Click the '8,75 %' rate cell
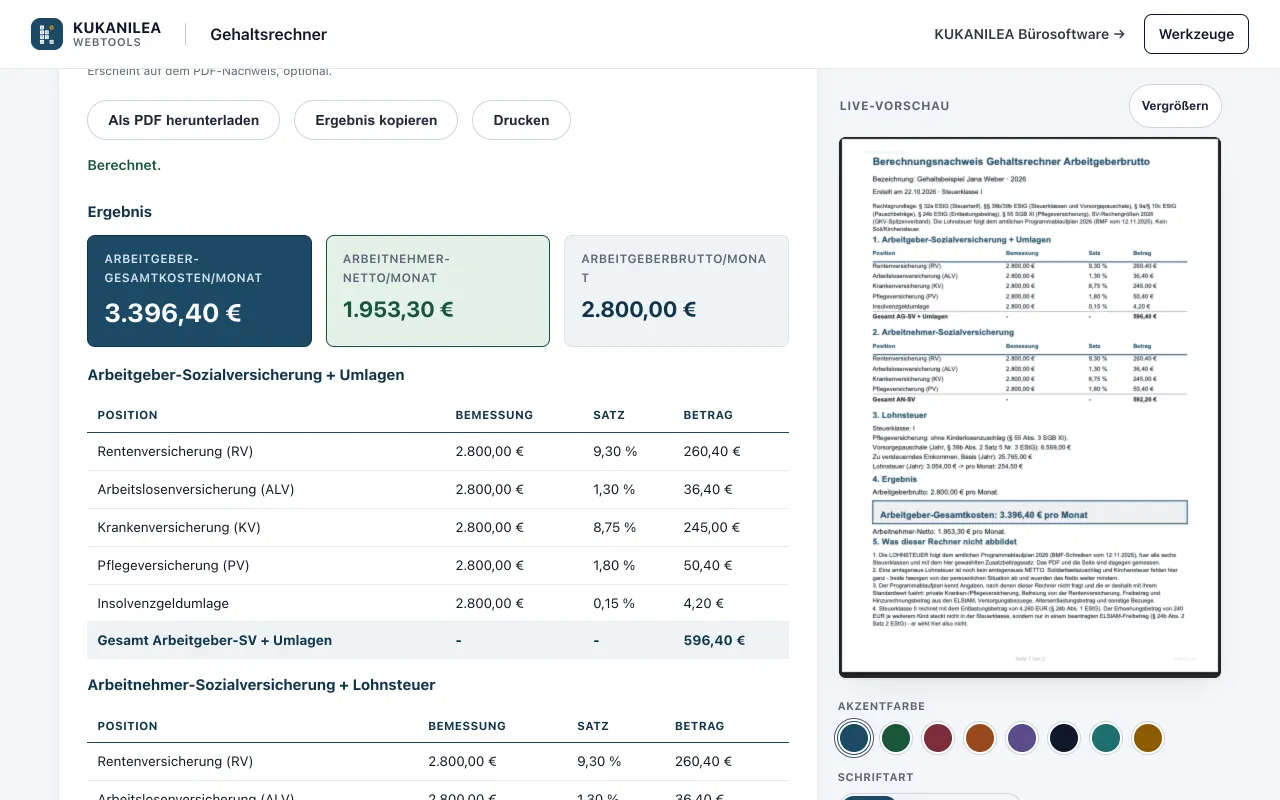Viewport: 1280px width, 800px height. click(614, 527)
